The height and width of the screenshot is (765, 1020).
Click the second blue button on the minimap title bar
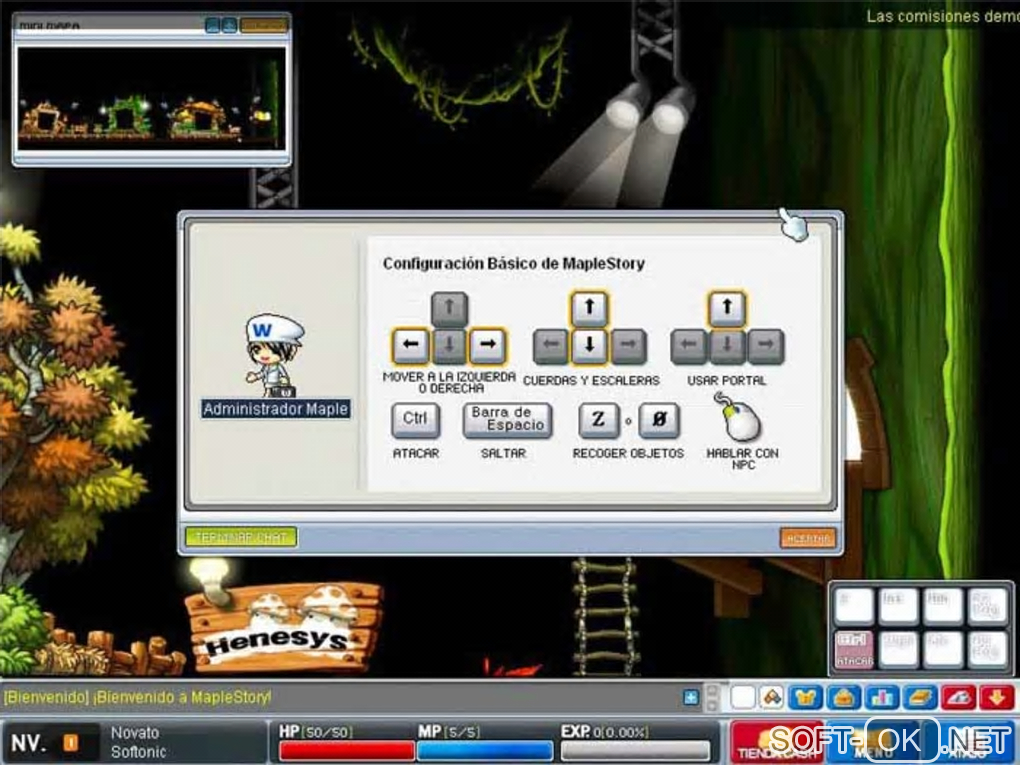229,25
